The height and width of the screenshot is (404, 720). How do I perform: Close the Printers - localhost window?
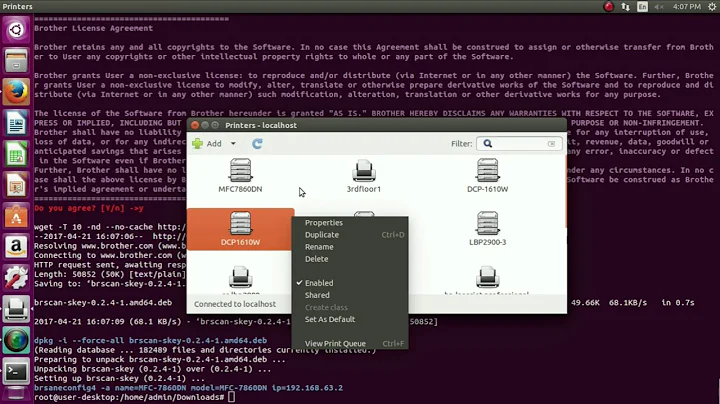point(195,125)
